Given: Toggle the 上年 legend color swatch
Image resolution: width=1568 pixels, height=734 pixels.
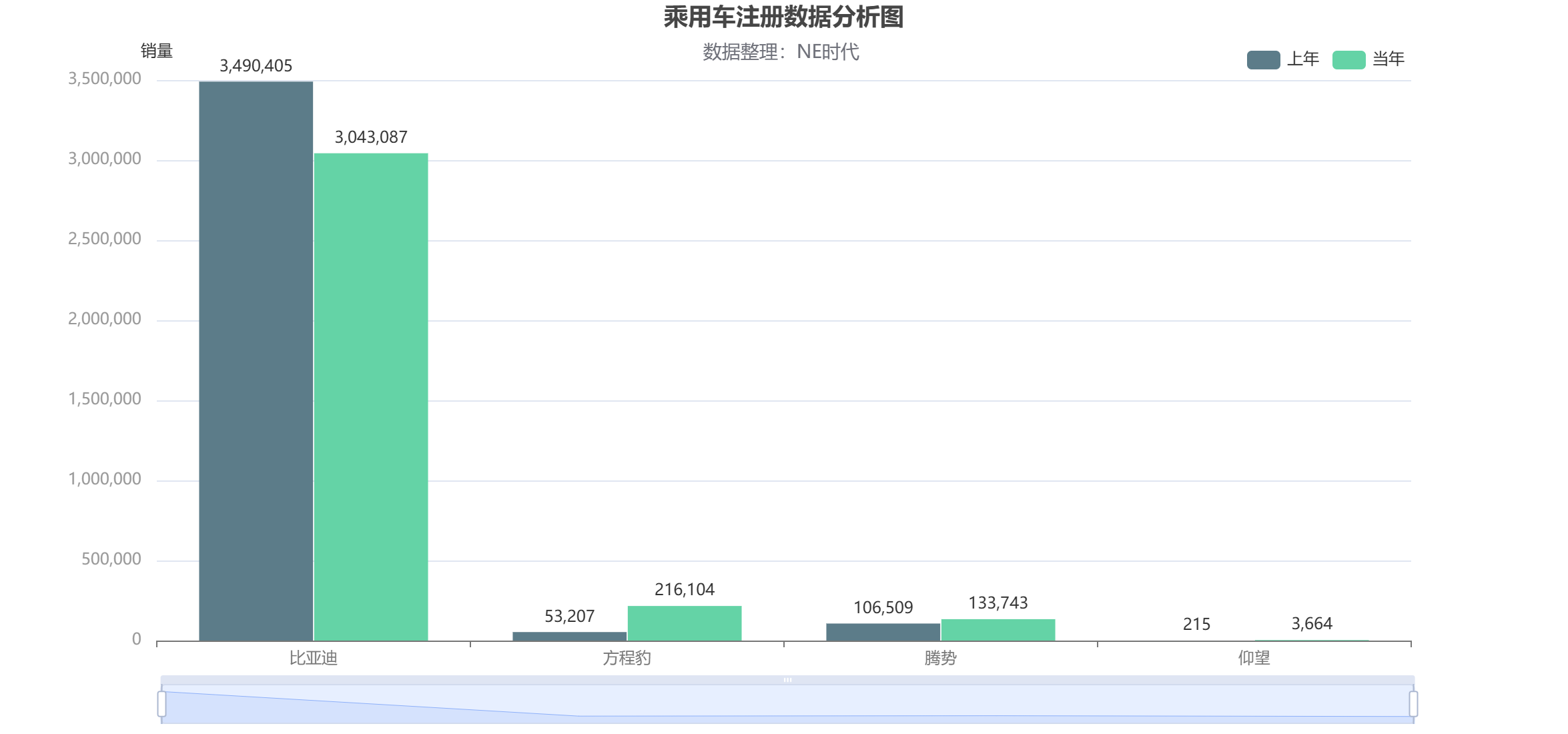Looking at the screenshot, I should (1263, 59).
